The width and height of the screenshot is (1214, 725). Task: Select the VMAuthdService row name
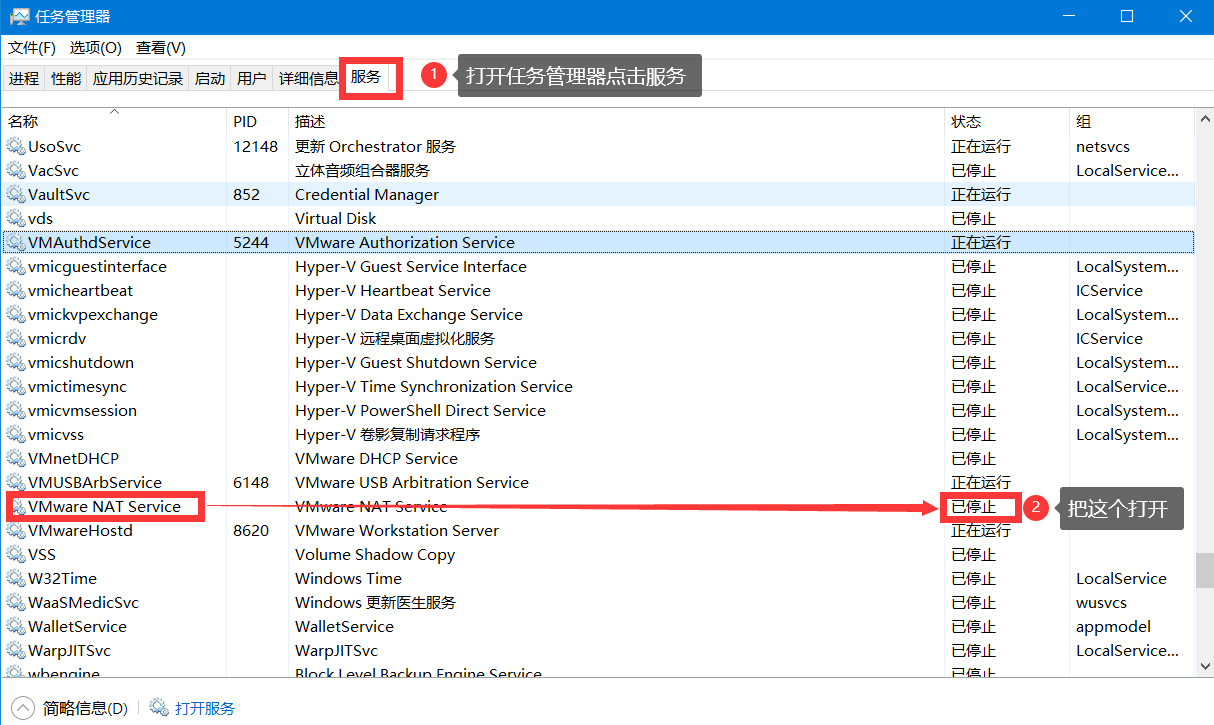89,242
